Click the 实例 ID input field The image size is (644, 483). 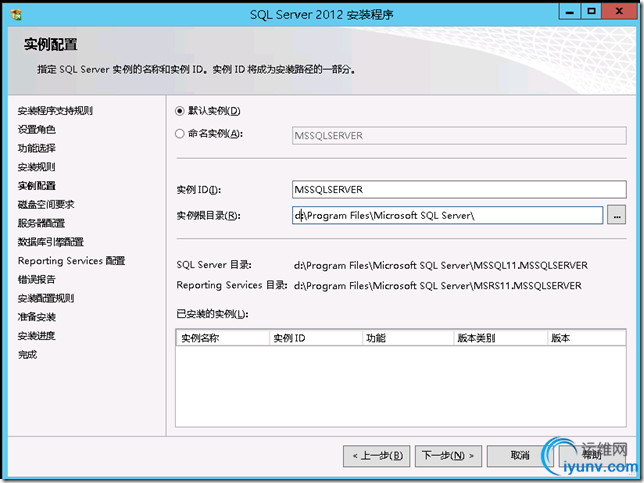tap(459, 190)
